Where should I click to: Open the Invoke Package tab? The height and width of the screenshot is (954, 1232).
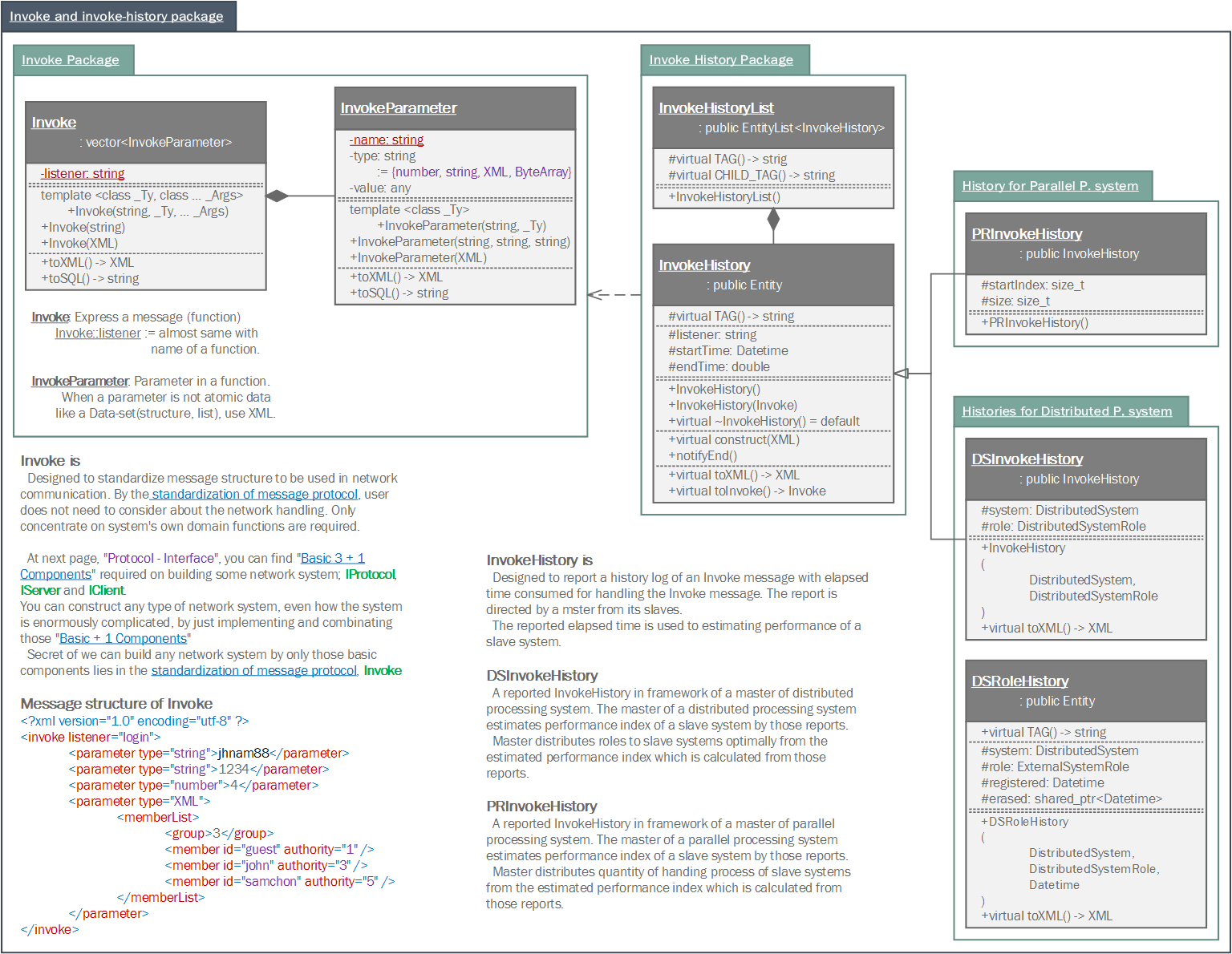point(71,60)
